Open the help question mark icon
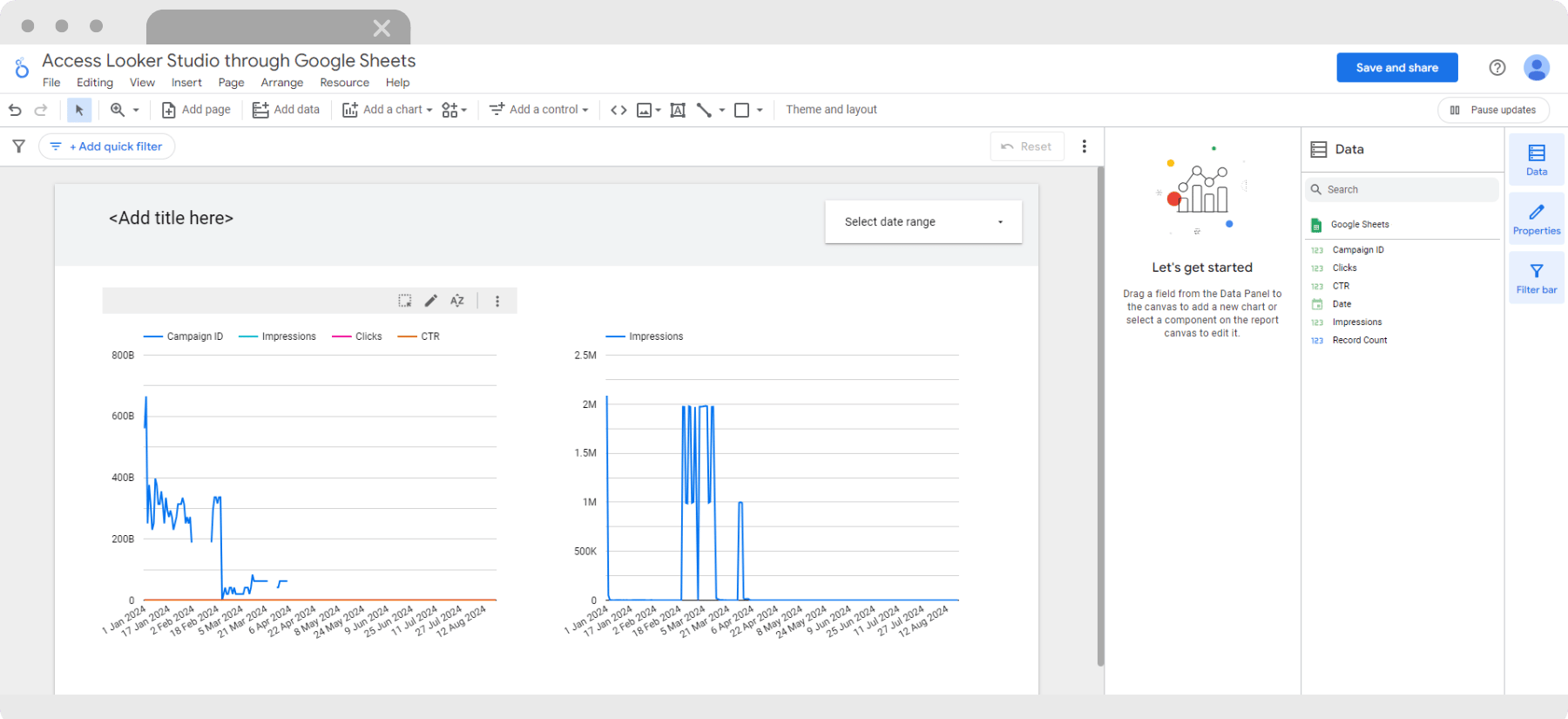 pos(1497,68)
